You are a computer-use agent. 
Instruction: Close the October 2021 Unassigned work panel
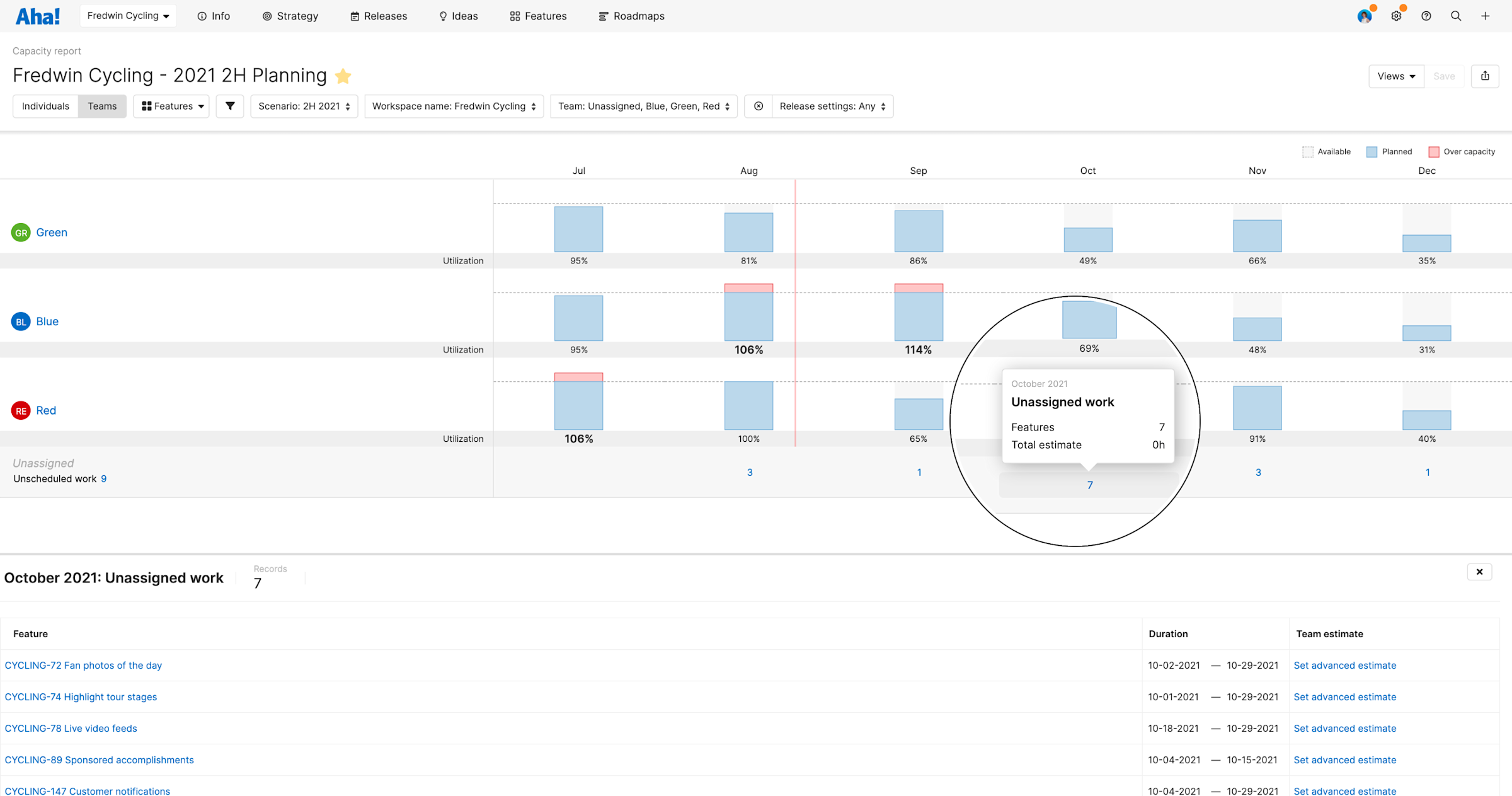click(x=1479, y=572)
